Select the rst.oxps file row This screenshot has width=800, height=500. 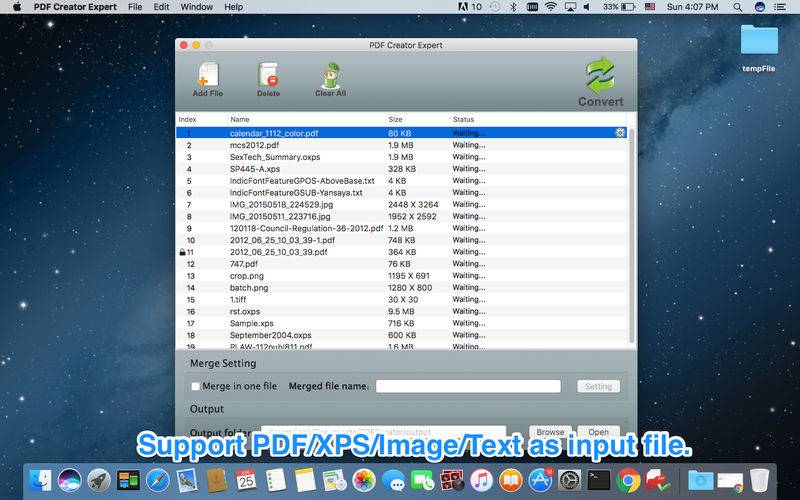pyautogui.click(x=402, y=311)
